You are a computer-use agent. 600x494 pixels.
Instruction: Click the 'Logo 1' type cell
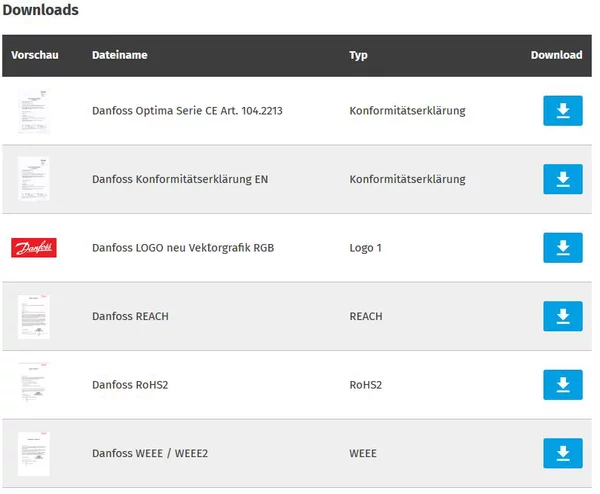[365, 248]
